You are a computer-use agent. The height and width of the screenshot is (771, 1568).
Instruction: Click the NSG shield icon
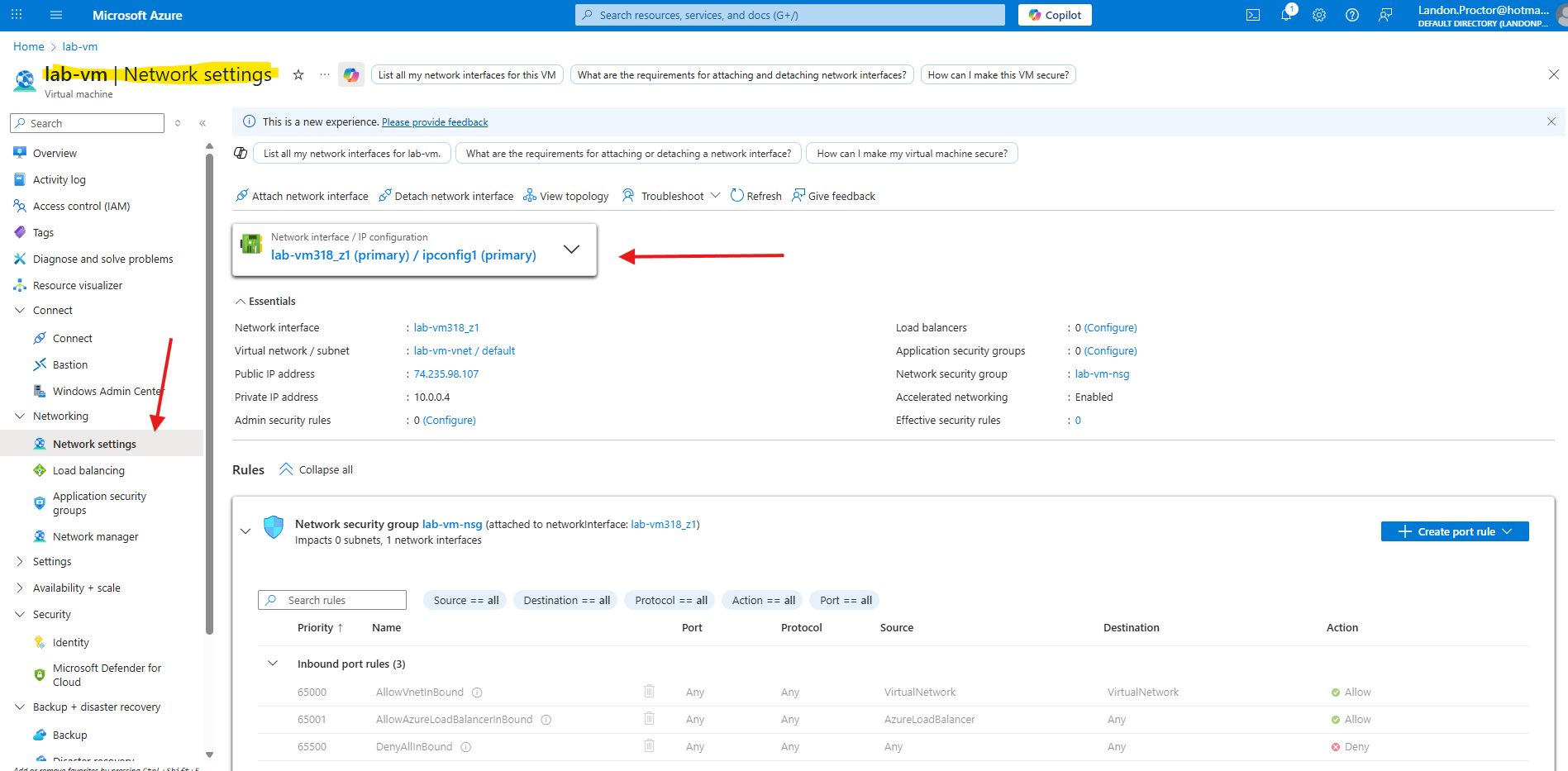pyautogui.click(x=274, y=527)
